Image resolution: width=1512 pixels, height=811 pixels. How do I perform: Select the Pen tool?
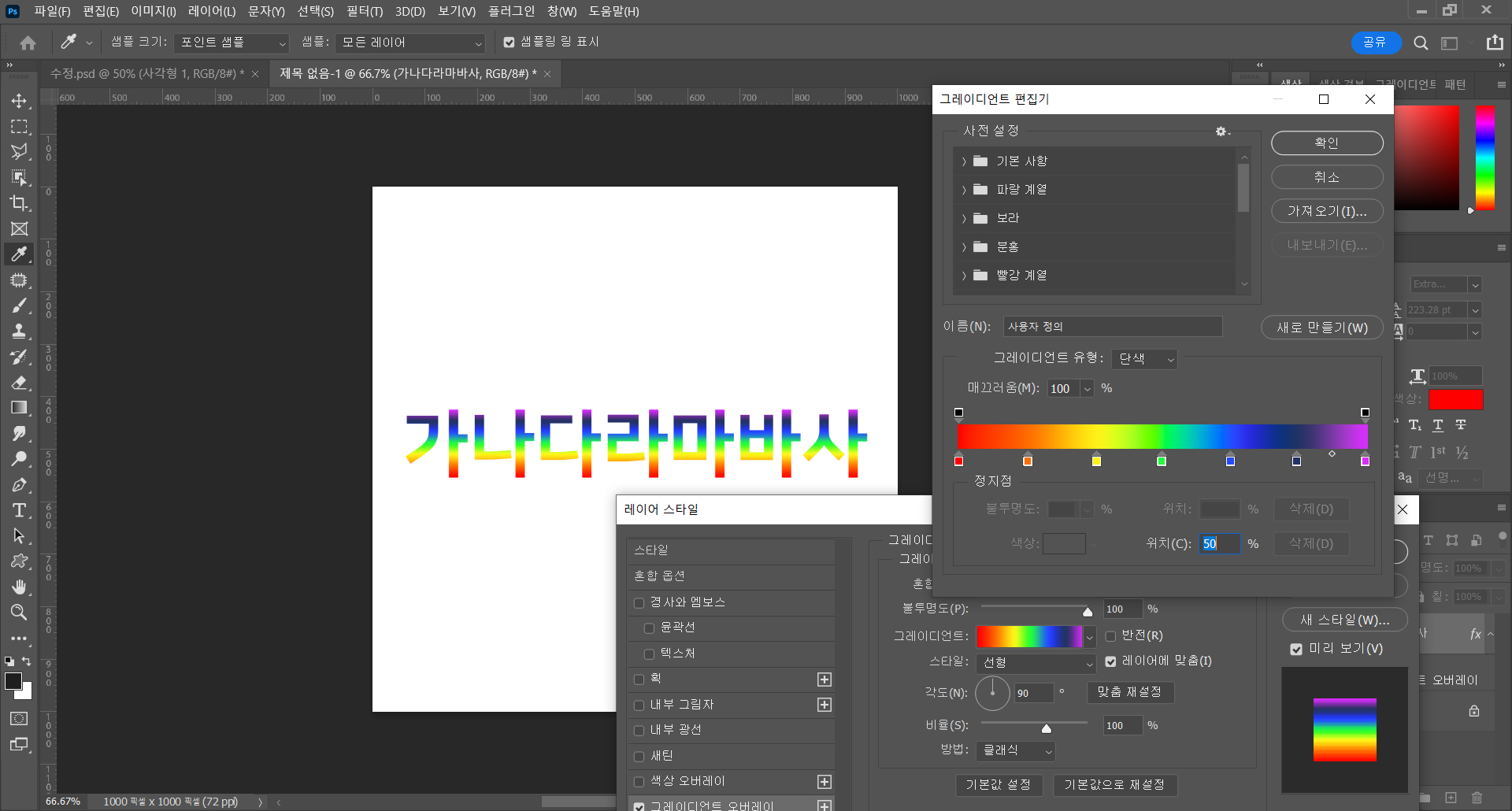point(19,485)
